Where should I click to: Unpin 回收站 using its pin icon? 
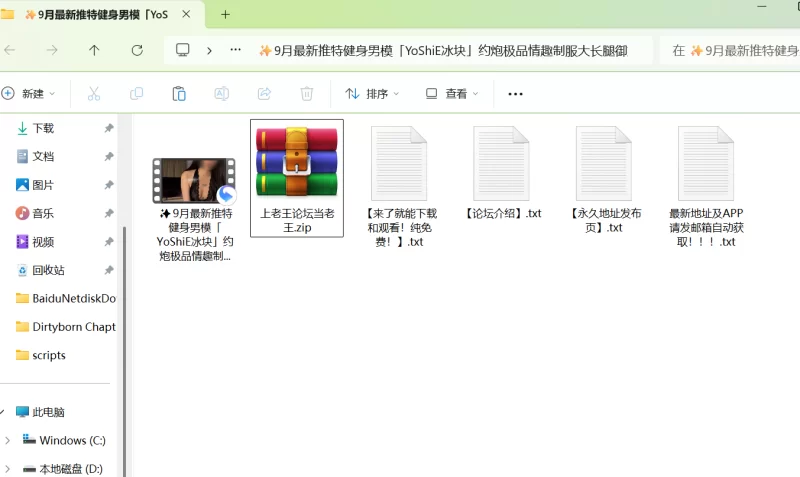(x=109, y=270)
